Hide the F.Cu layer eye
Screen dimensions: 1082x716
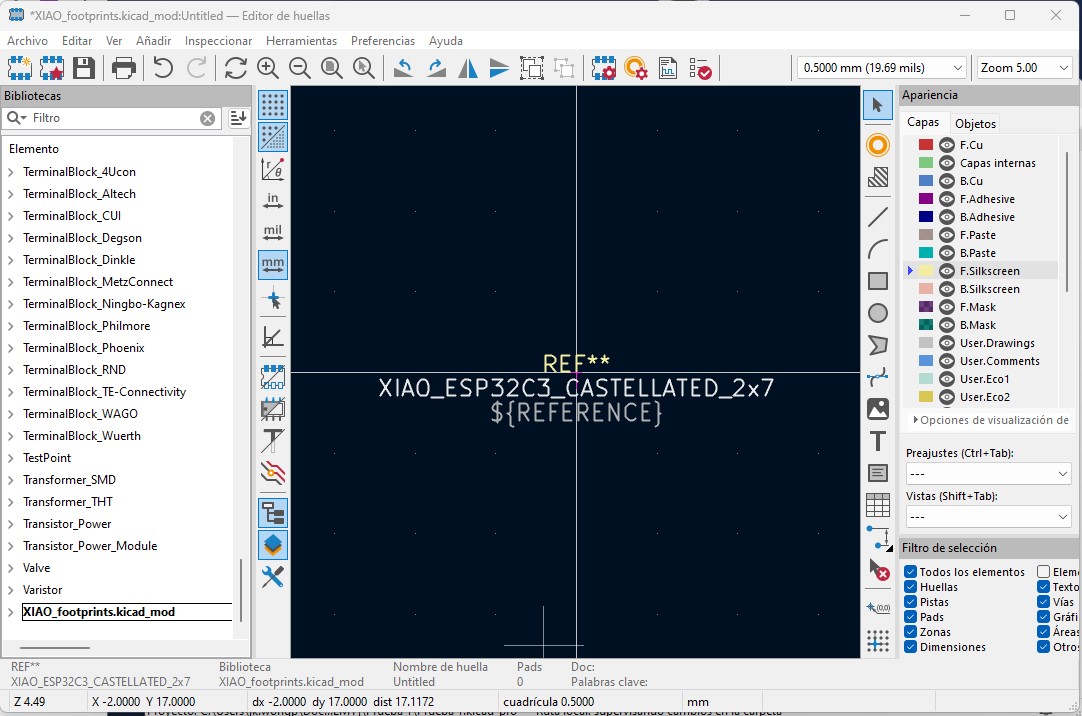point(947,145)
